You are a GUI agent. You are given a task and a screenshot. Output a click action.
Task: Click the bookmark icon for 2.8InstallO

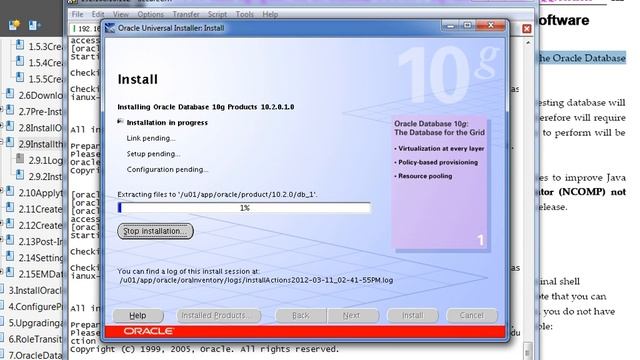click(10, 127)
